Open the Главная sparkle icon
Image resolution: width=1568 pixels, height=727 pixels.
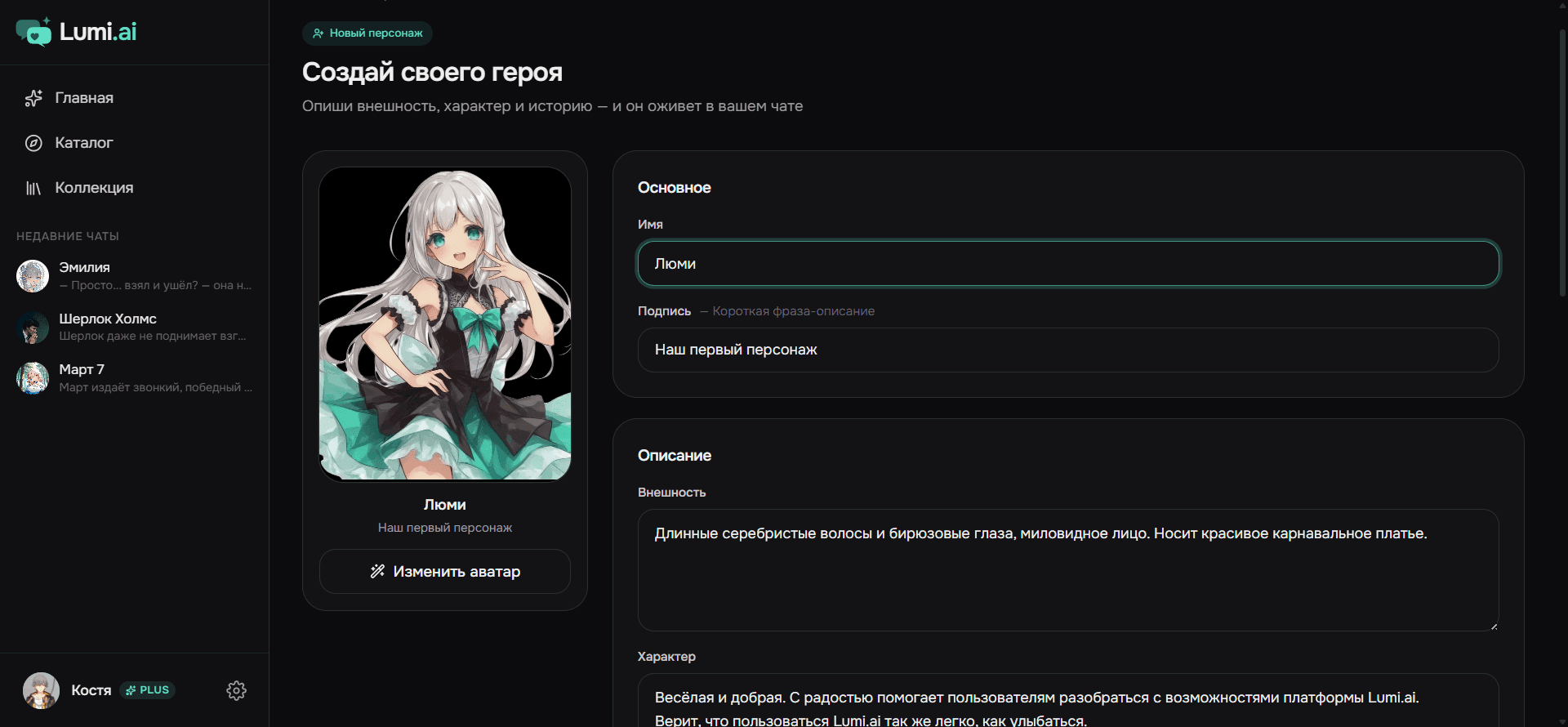click(x=33, y=98)
